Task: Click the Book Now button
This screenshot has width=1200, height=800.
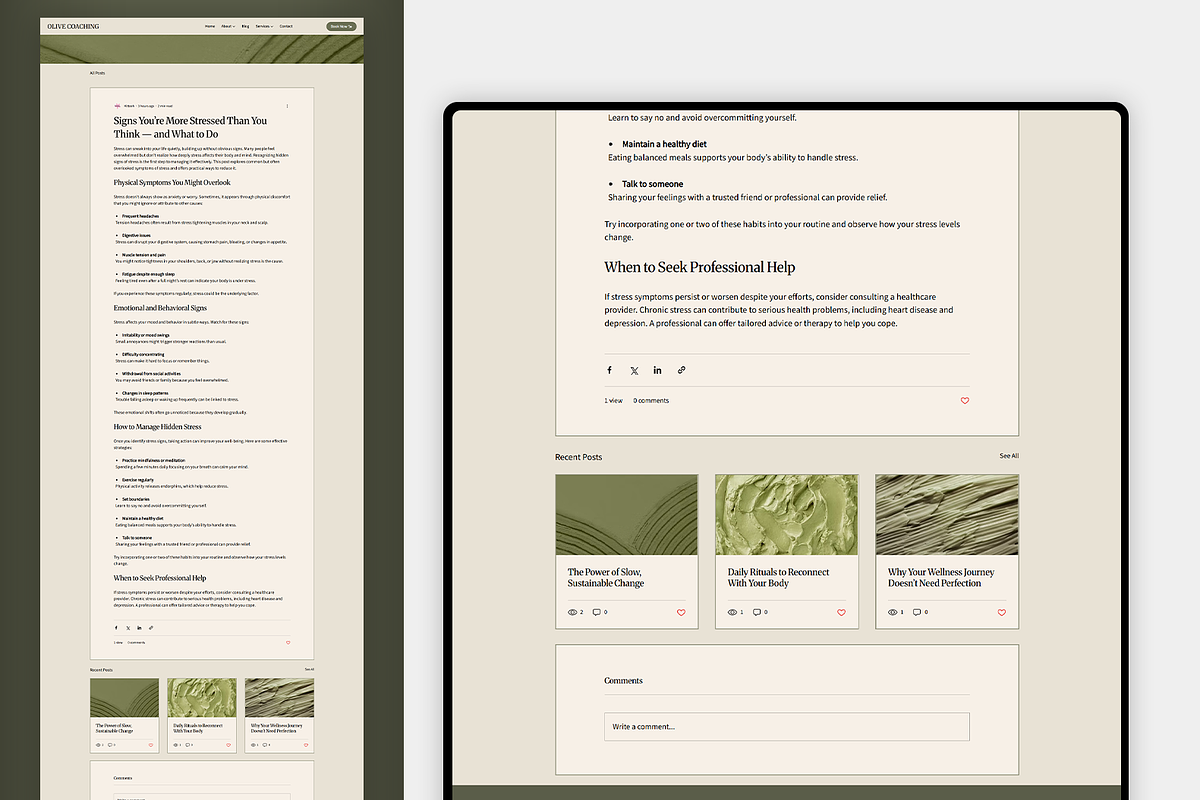Action: [x=341, y=26]
